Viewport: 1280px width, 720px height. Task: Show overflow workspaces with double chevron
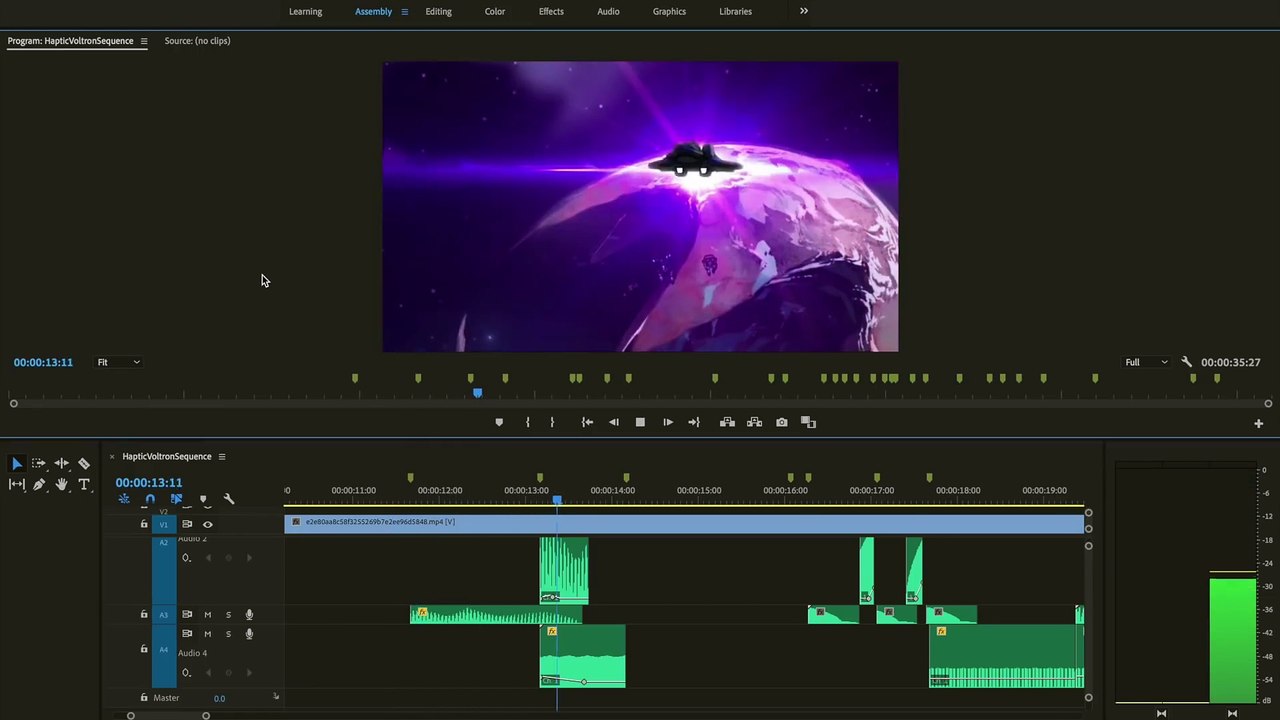point(804,11)
